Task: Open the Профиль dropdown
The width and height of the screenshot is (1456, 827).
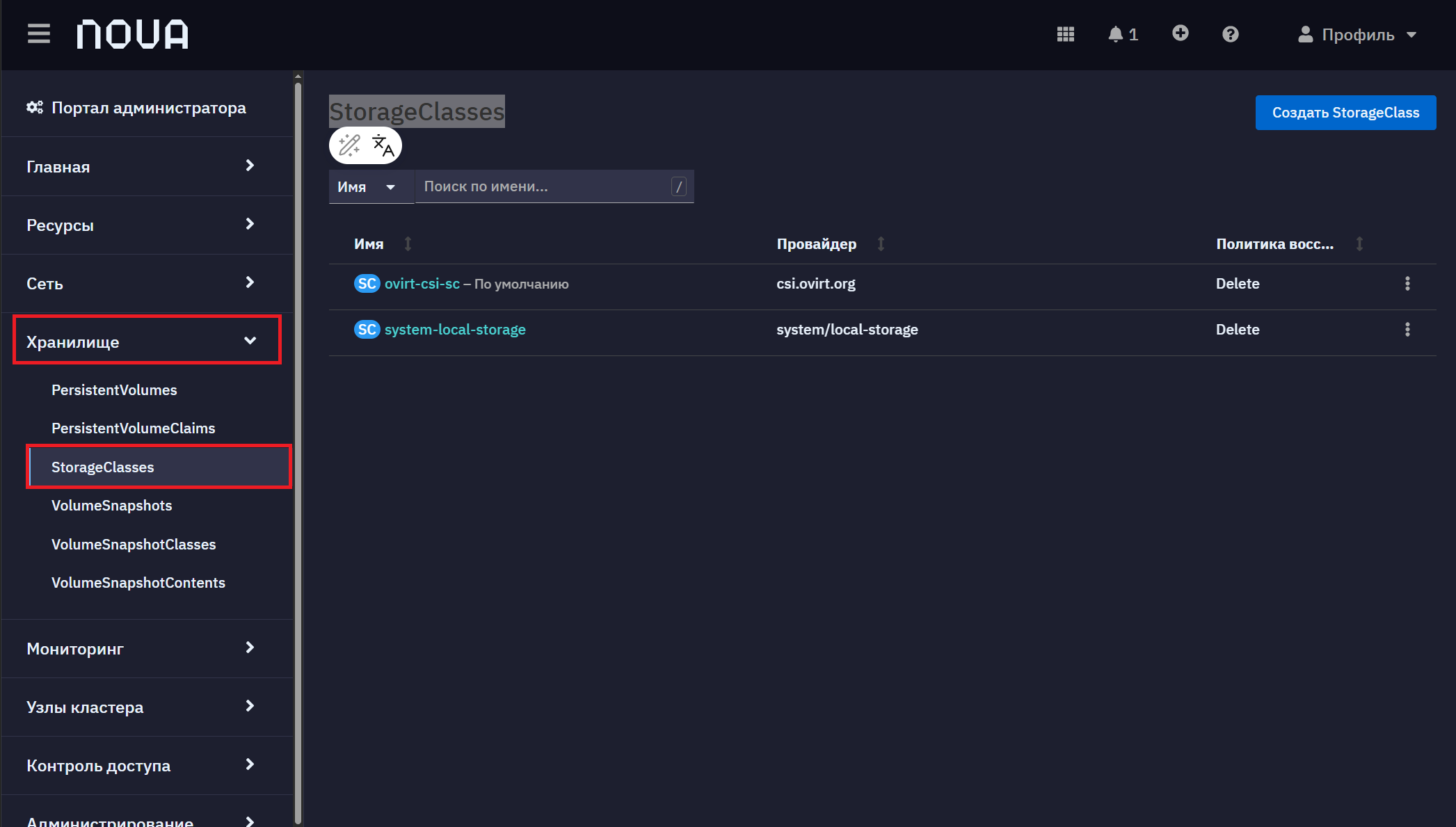Action: 1357,34
